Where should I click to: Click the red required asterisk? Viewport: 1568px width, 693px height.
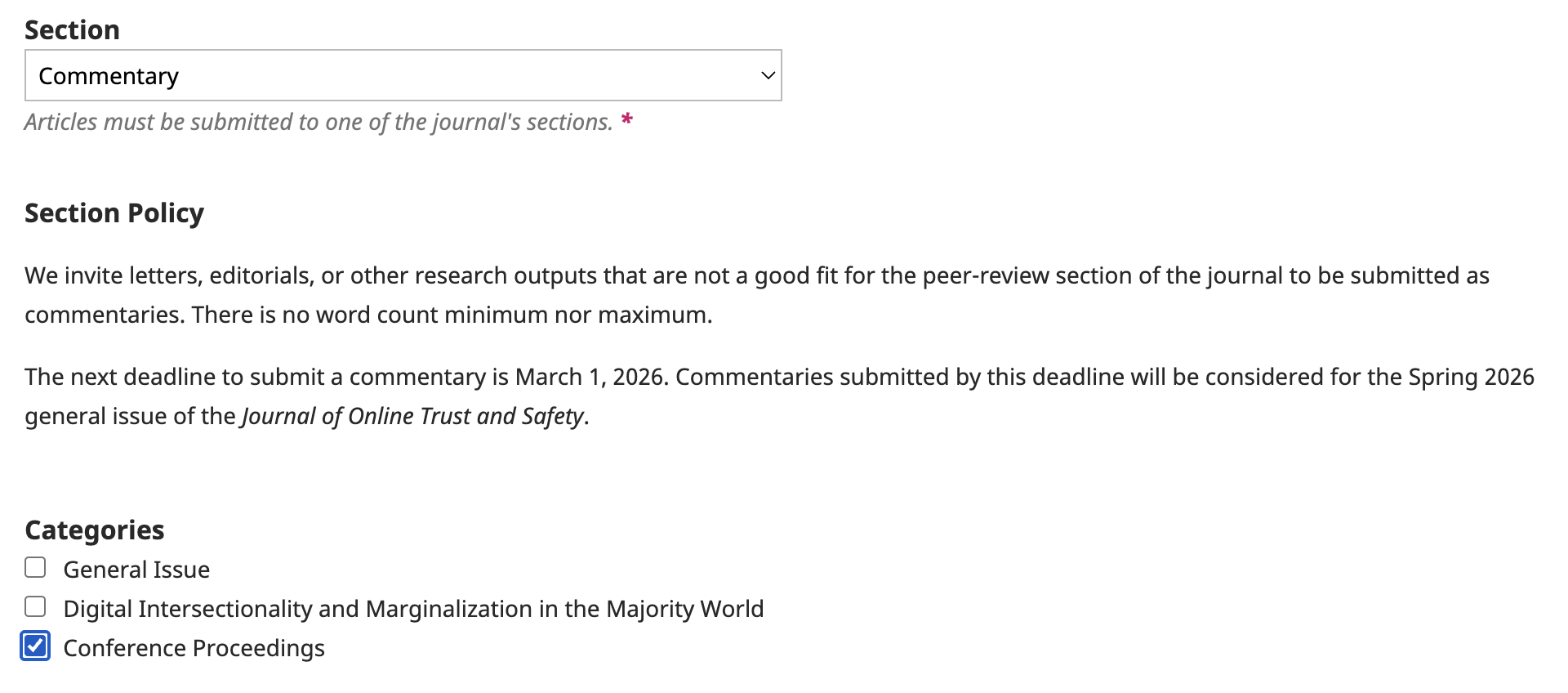click(626, 120)
